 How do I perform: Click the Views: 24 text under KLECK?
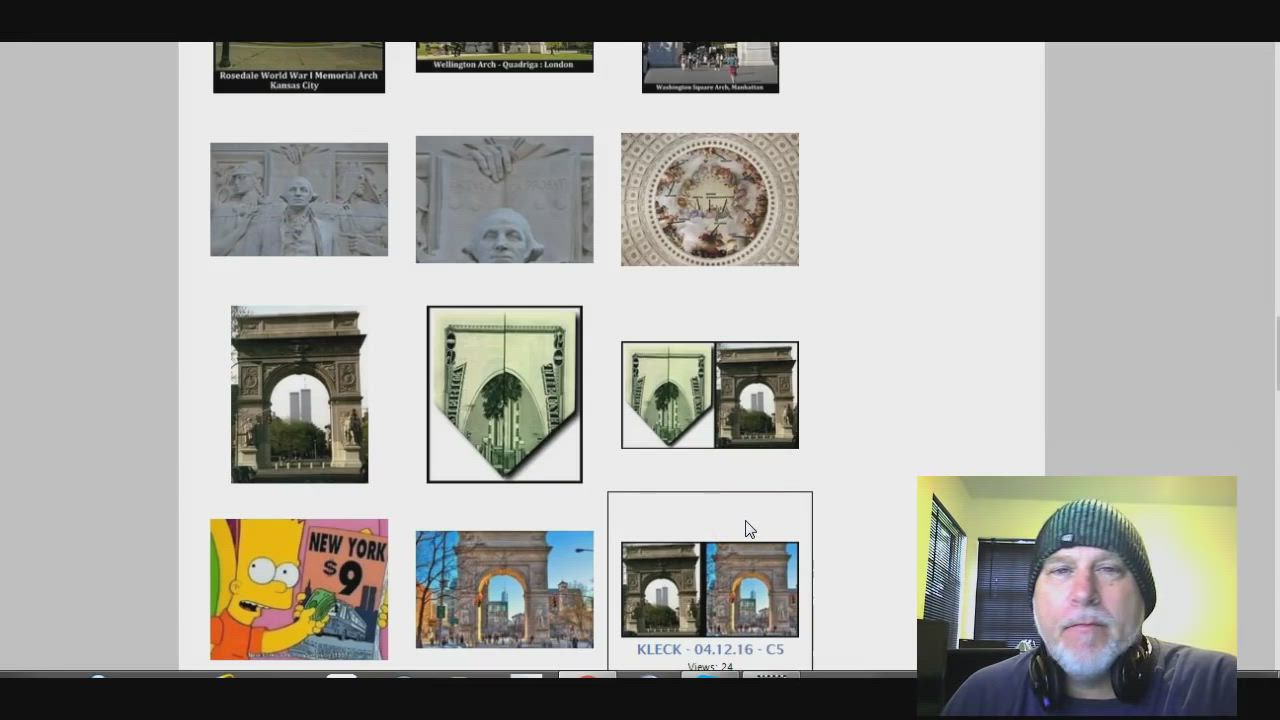710,666
